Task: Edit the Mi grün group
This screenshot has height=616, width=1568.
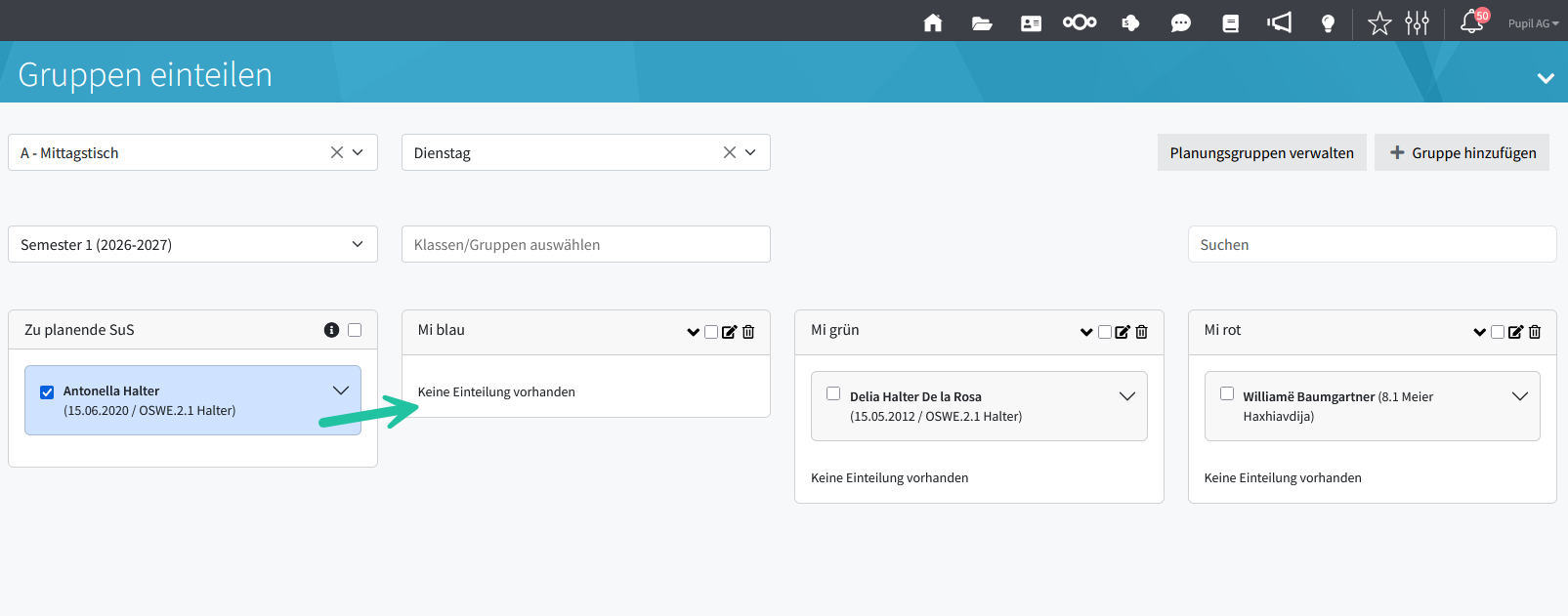Action: (x=1123, y=332)
